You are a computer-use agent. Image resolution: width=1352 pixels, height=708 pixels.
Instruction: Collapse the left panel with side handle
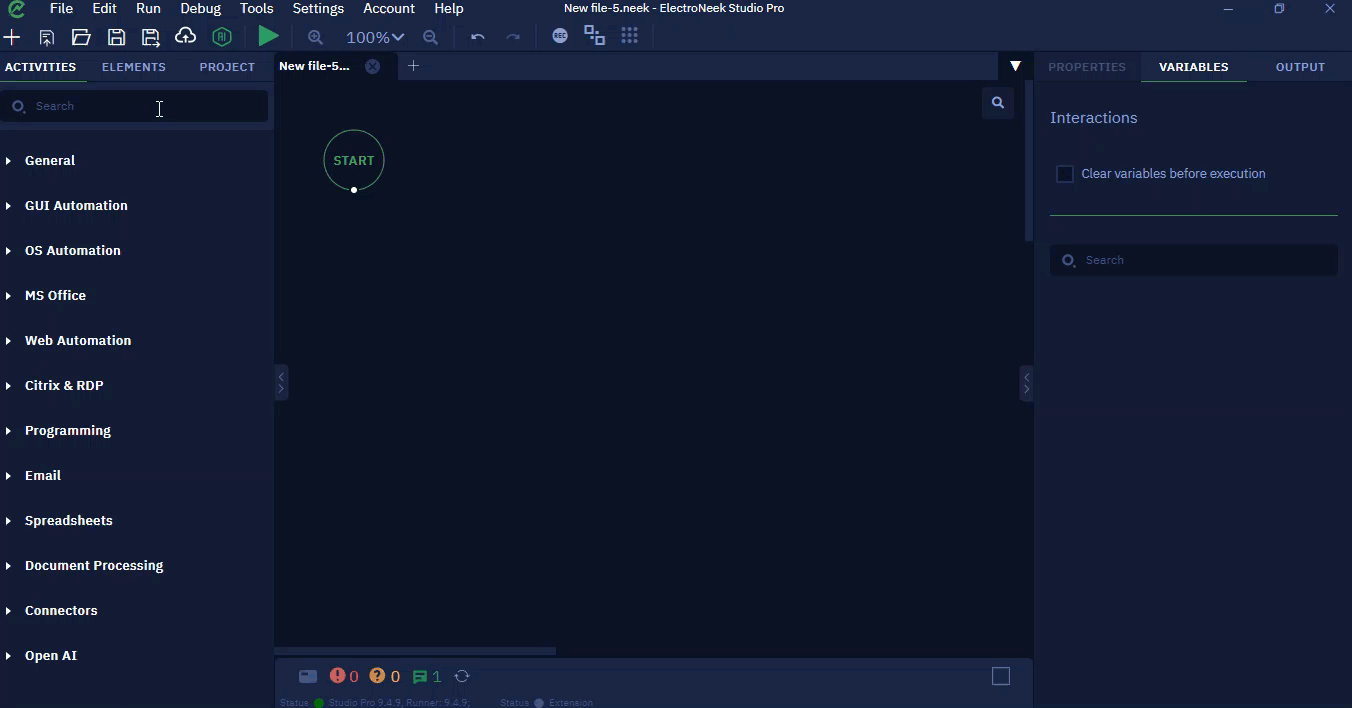click(281, 383)
